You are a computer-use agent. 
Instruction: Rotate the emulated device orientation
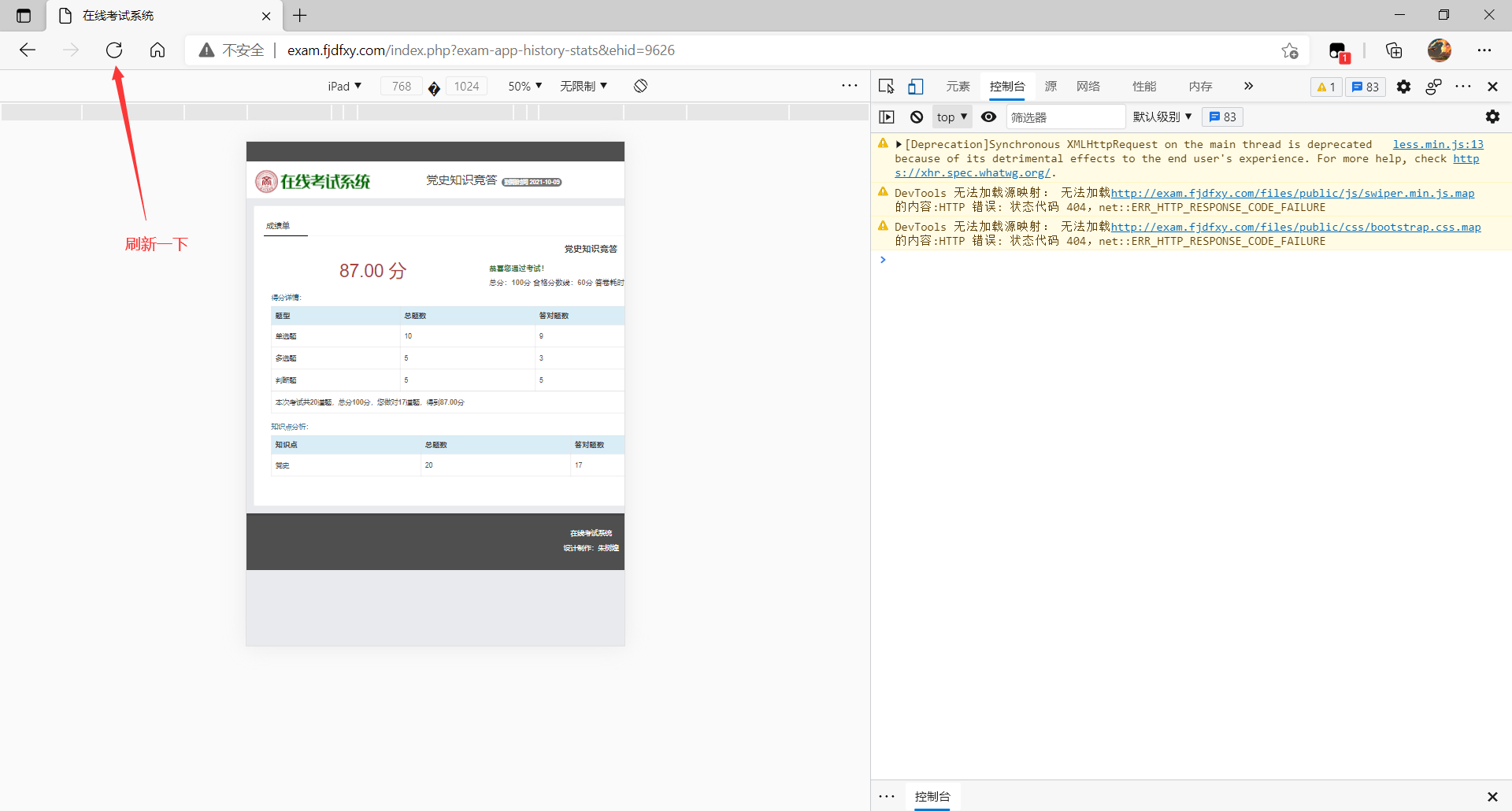click(x=641, y=86)
